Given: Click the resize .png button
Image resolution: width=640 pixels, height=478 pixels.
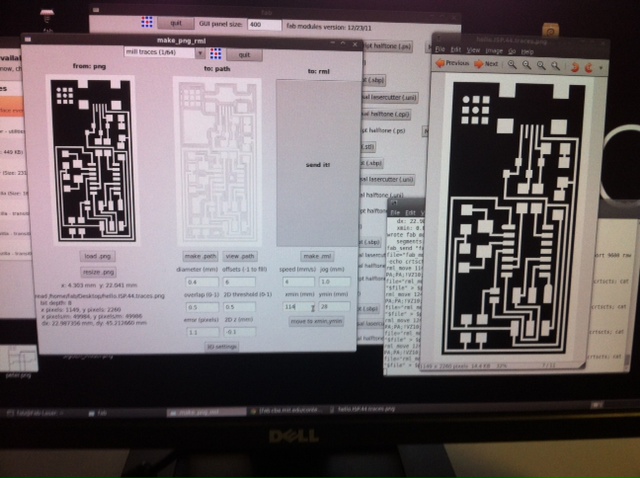Looking at the screenshot, I should [x=98, y=272].
